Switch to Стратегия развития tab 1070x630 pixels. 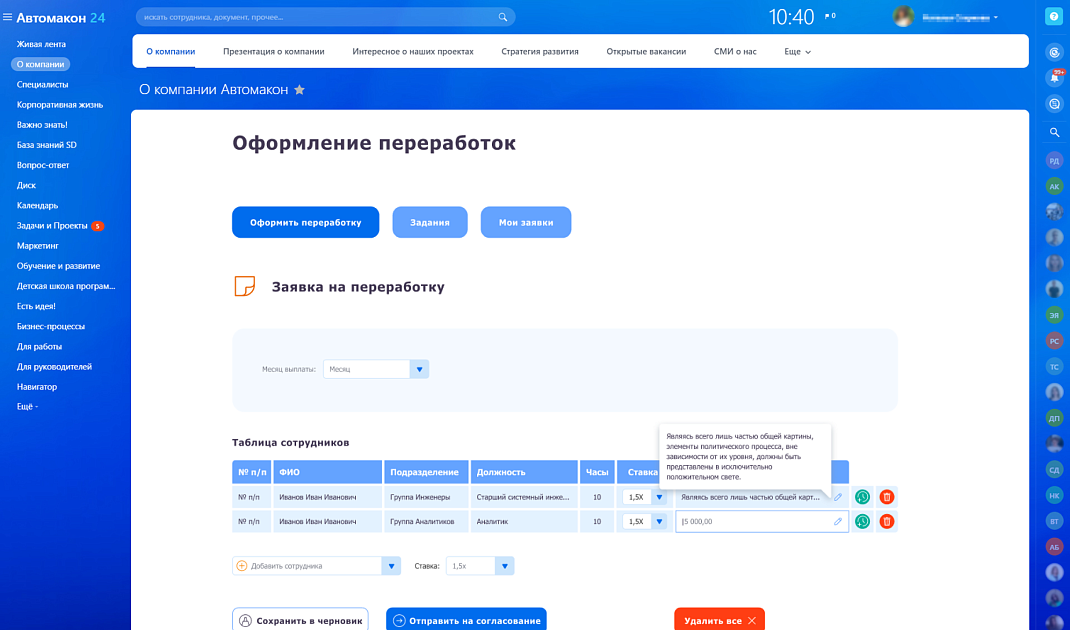(540, 51)
